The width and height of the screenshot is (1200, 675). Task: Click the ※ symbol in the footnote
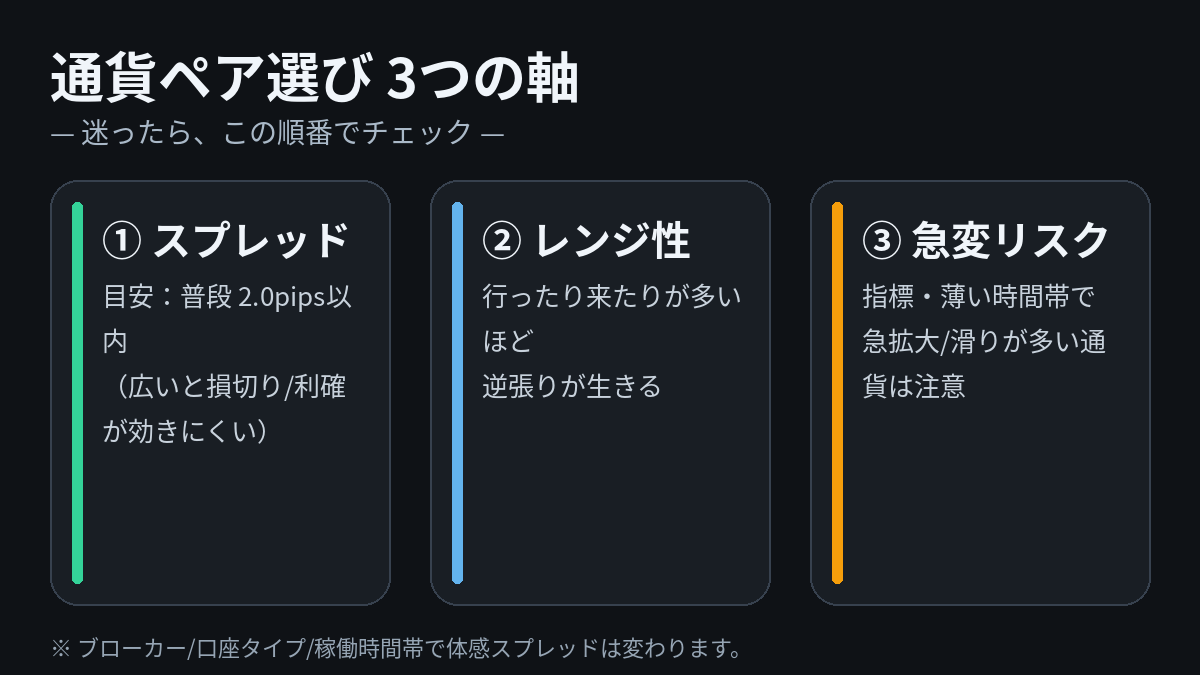59,648
